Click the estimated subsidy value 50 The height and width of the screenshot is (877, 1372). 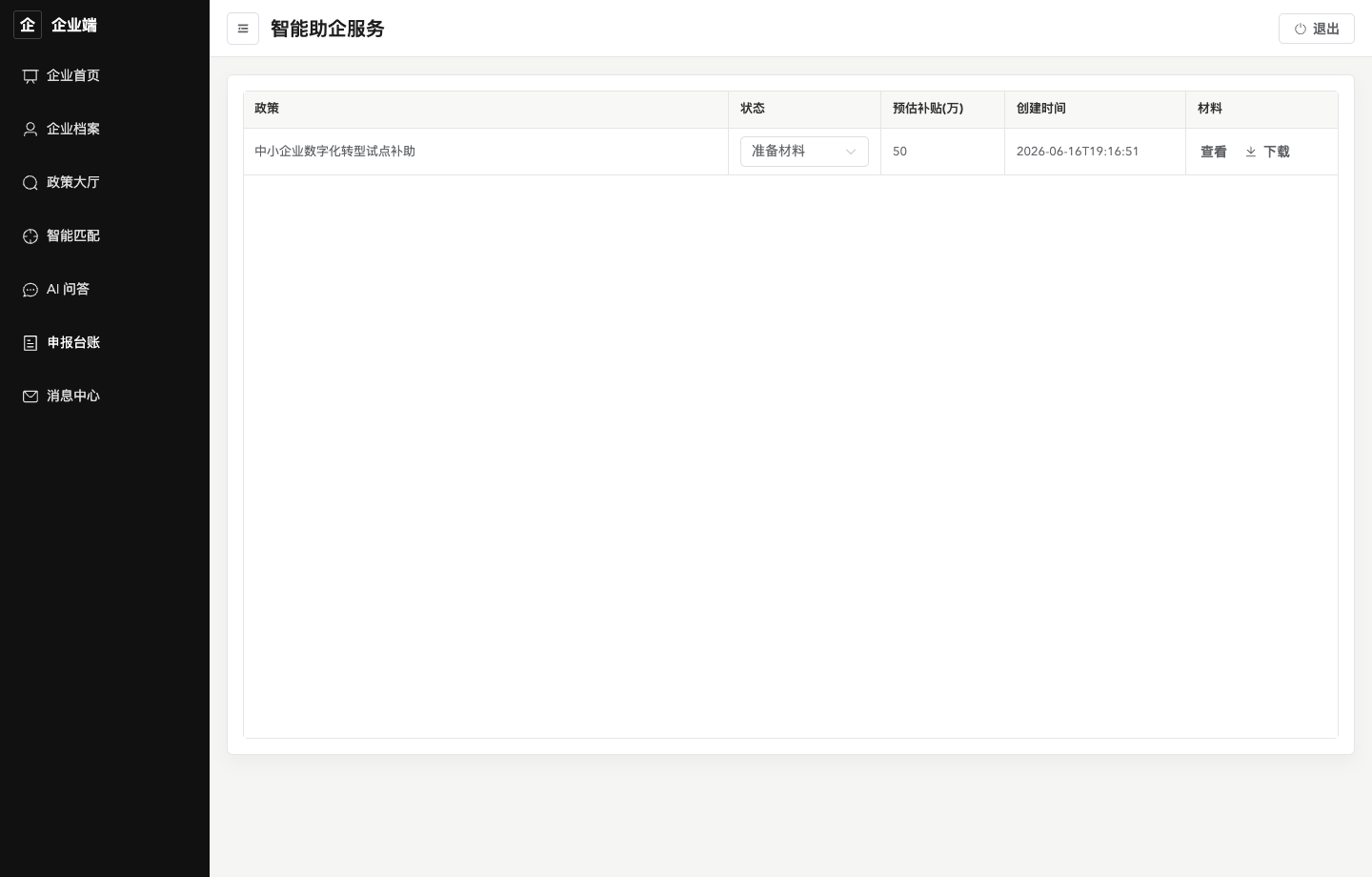899,152
